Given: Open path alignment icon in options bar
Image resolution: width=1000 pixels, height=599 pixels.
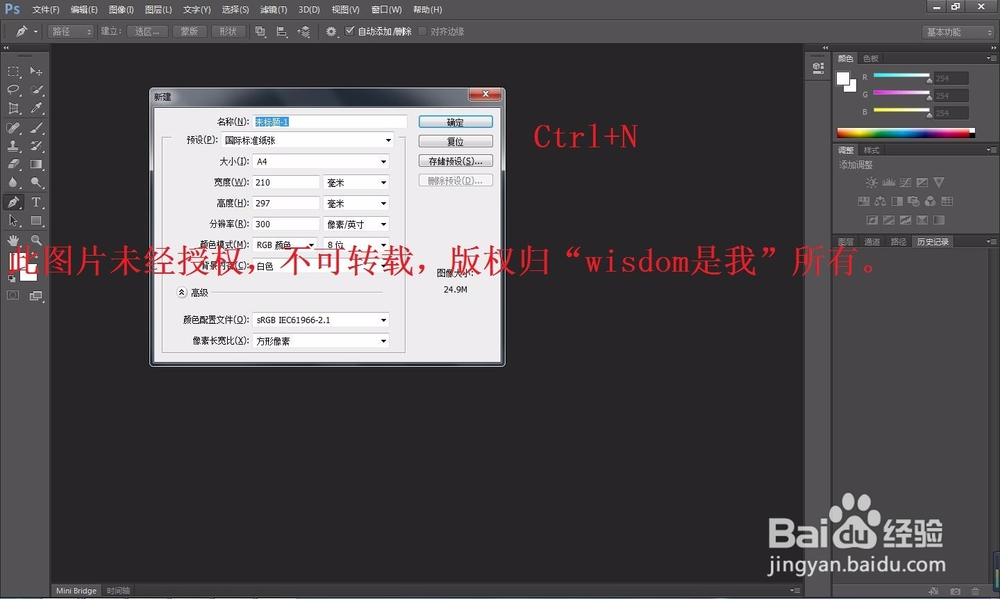Looking at the screenshot, I should [x=281, y=31].
